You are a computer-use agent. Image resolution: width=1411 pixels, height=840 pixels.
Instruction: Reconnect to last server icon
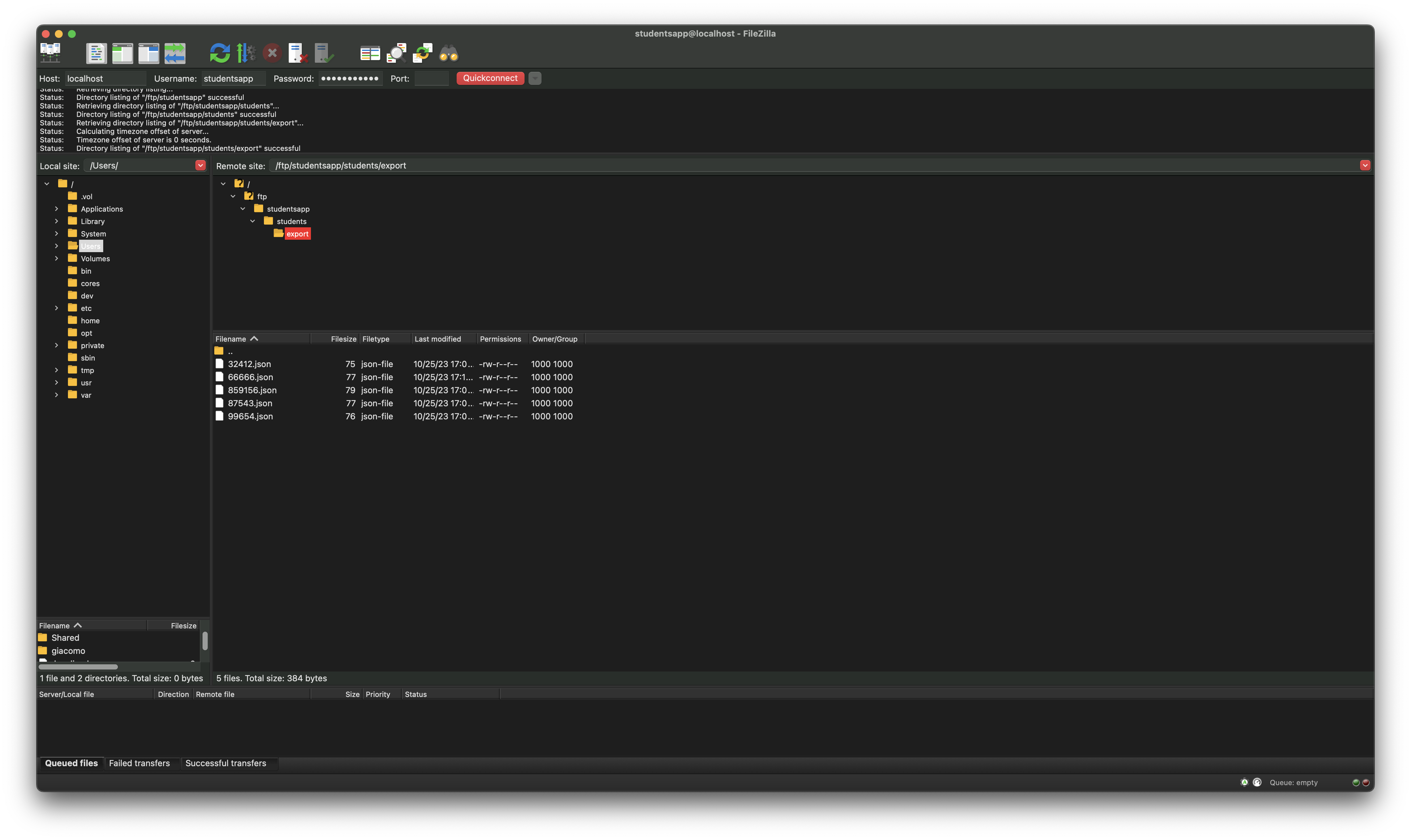tap(324, 53)
